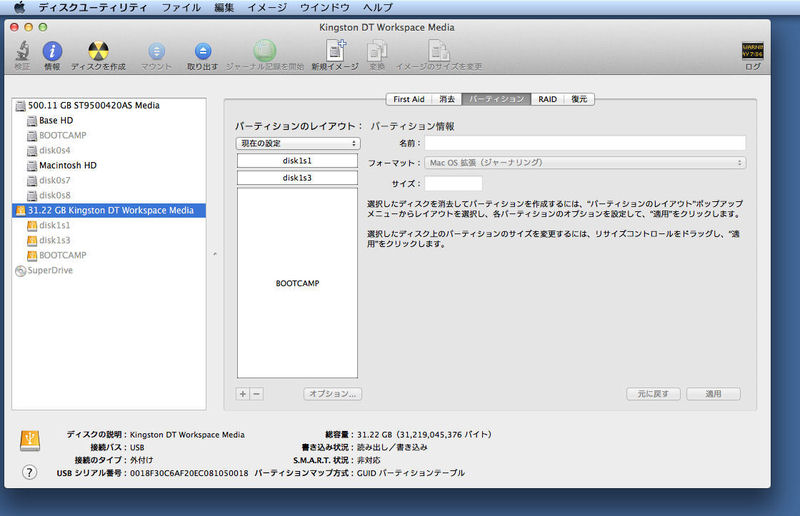Eject the disk with 取り出す icon
This screenshot has width=800, height=516.
click(203, 51)
